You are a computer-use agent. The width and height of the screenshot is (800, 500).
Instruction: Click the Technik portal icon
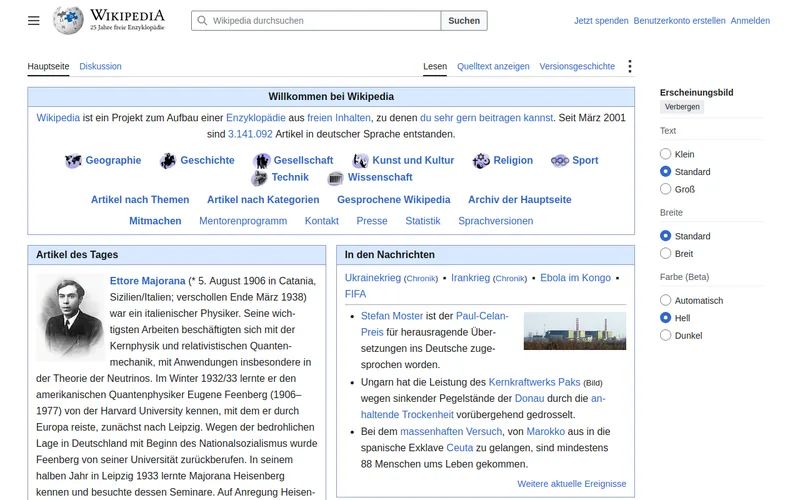pos(259,178)
